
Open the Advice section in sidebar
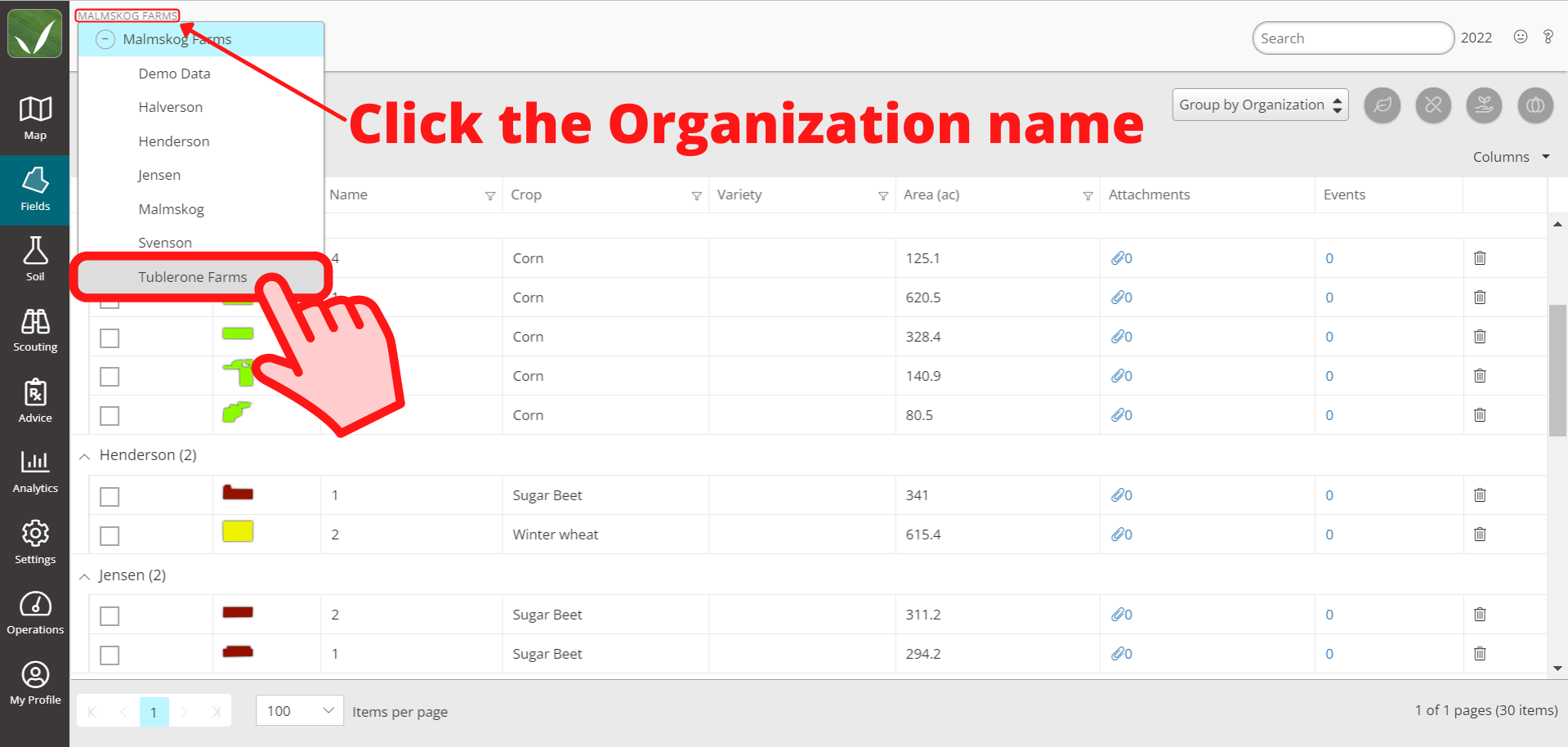[35, 400]
